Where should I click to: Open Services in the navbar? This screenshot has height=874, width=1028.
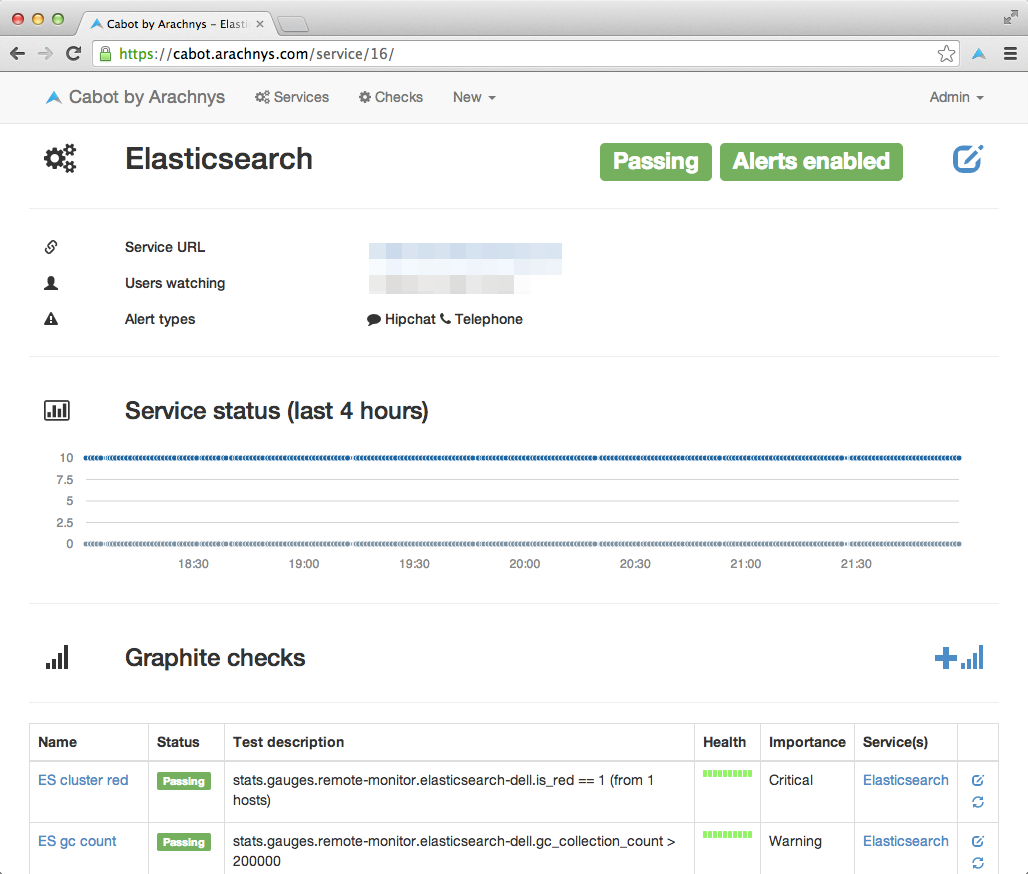pos(292,97)
